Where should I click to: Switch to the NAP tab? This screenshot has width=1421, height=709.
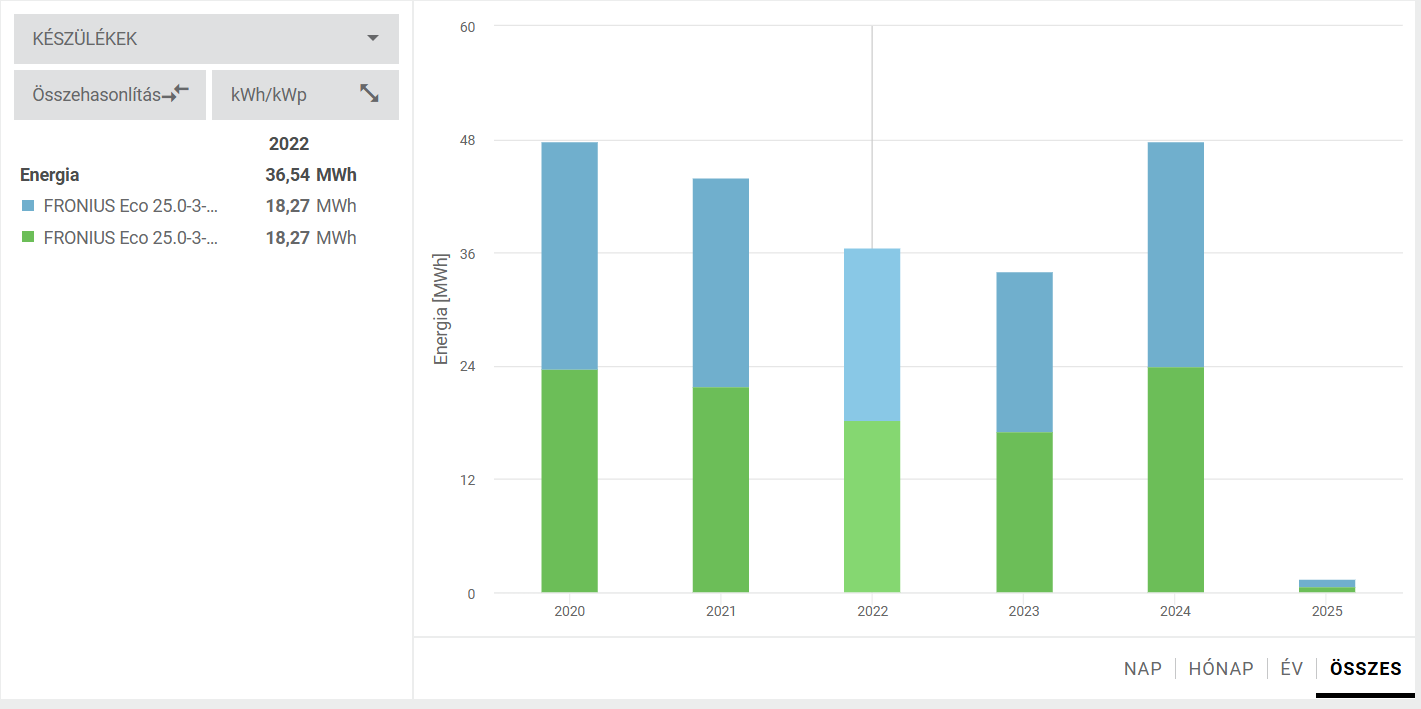pyautogui.click(x=1142, y=669)
